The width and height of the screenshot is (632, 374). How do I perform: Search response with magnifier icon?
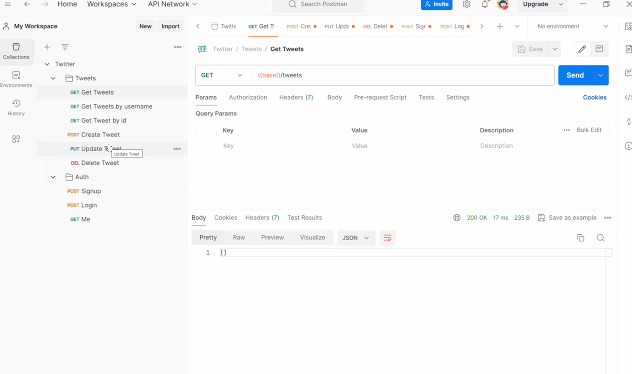601,238
